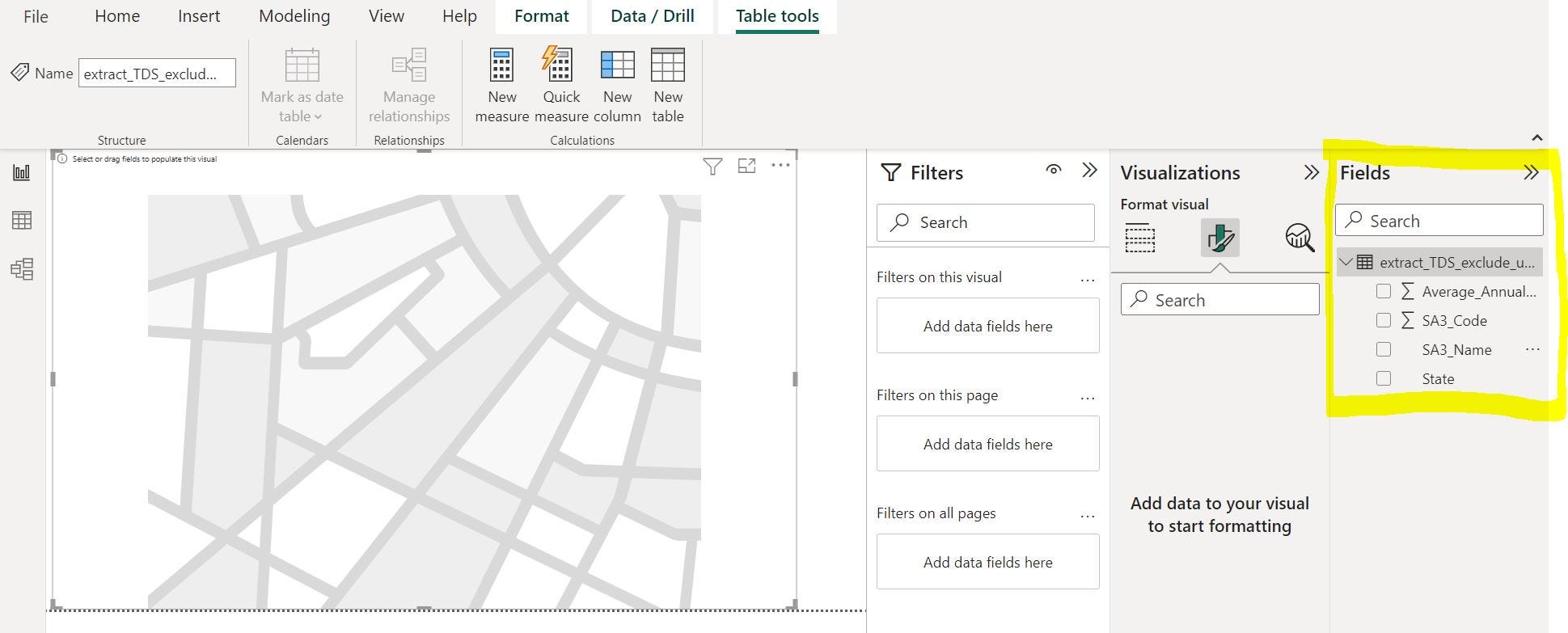Screen dimensions: 1568x633
Task: Open Model view from left sidebar
Action: [22, 268]
